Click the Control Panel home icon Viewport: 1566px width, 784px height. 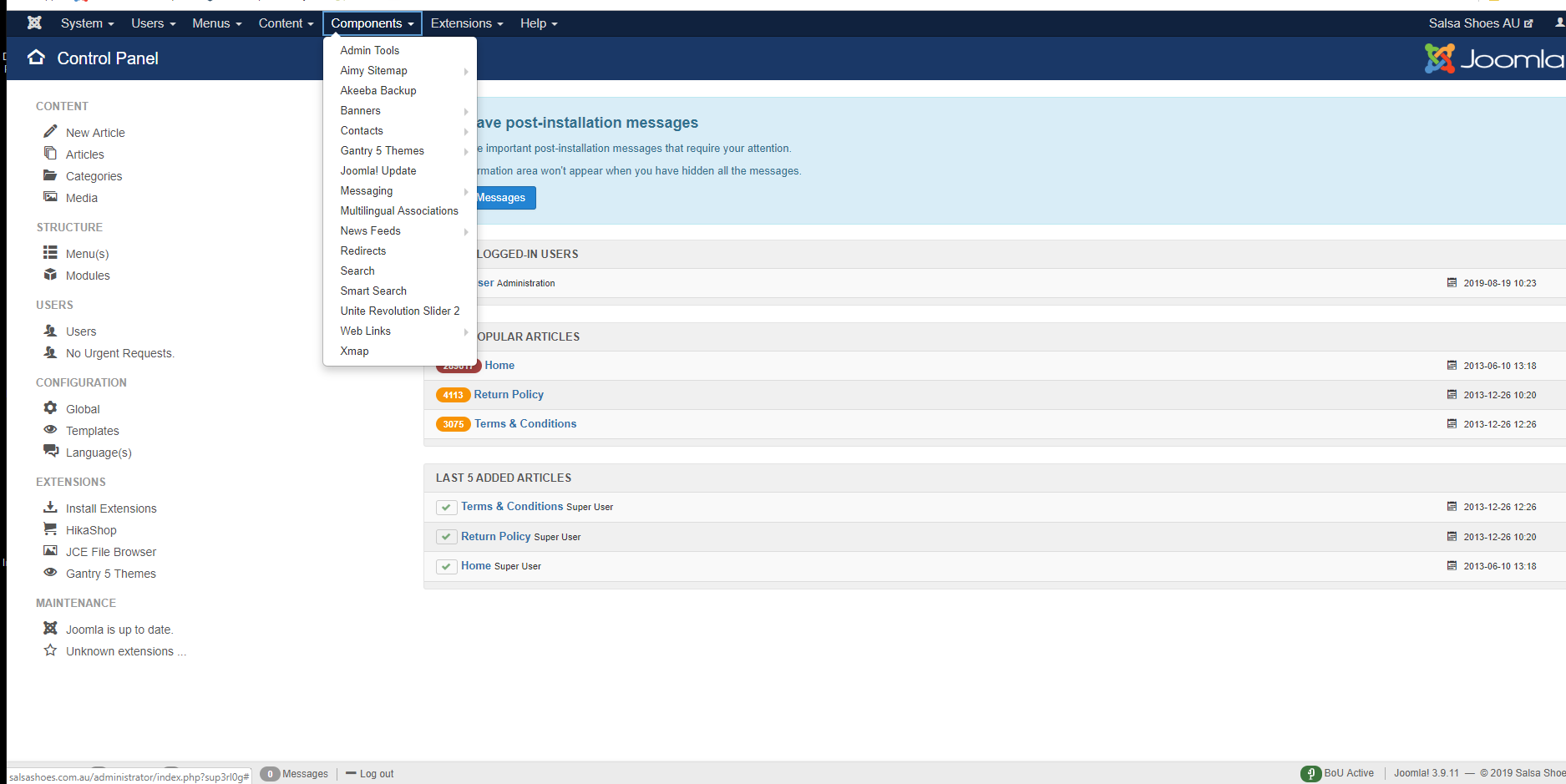coord(36,58)
